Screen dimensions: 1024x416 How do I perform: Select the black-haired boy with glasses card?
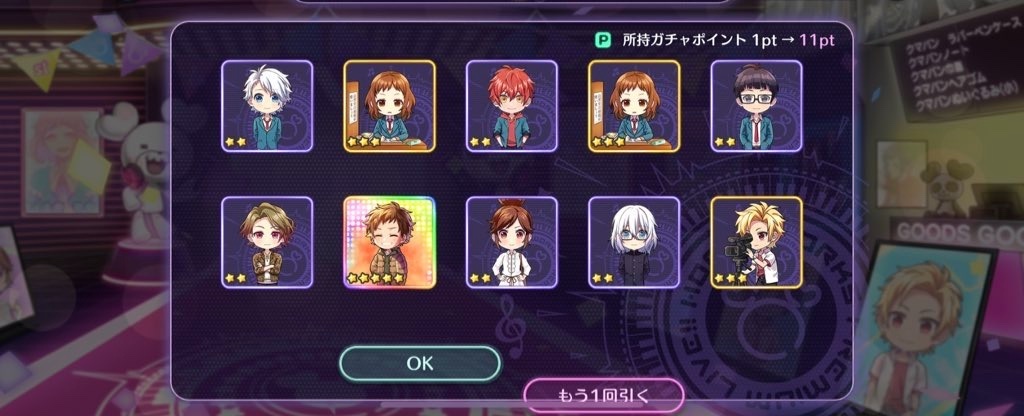pos(756,106)
